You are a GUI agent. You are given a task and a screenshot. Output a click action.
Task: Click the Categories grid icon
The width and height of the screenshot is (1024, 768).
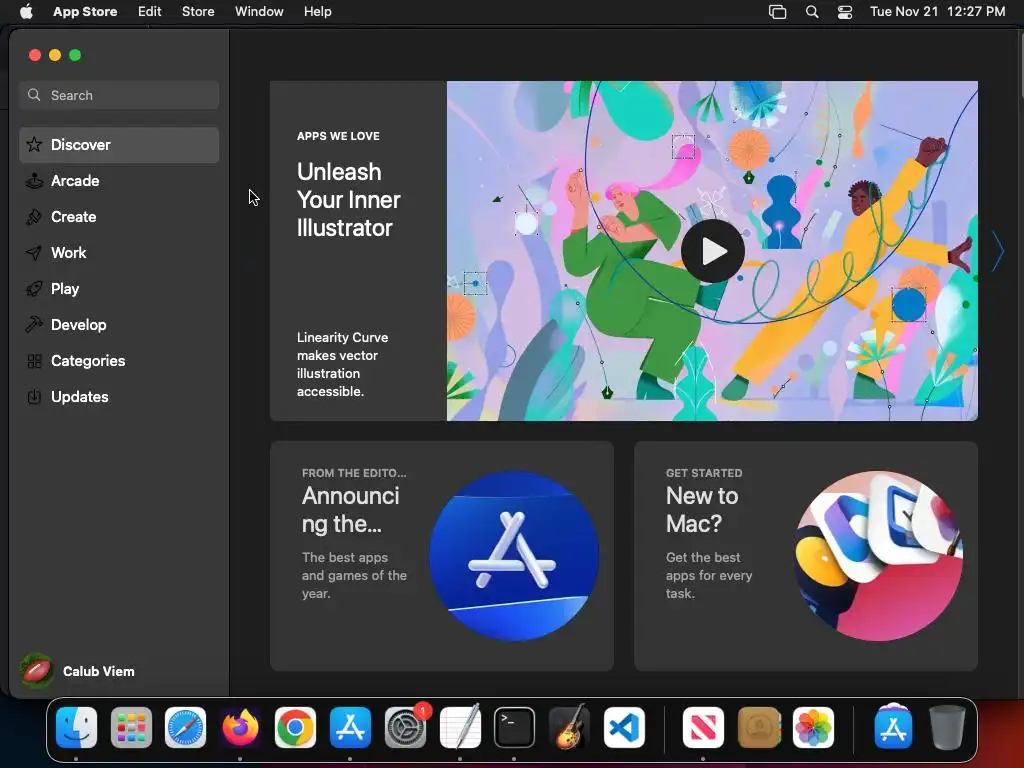tap(34, 360)
